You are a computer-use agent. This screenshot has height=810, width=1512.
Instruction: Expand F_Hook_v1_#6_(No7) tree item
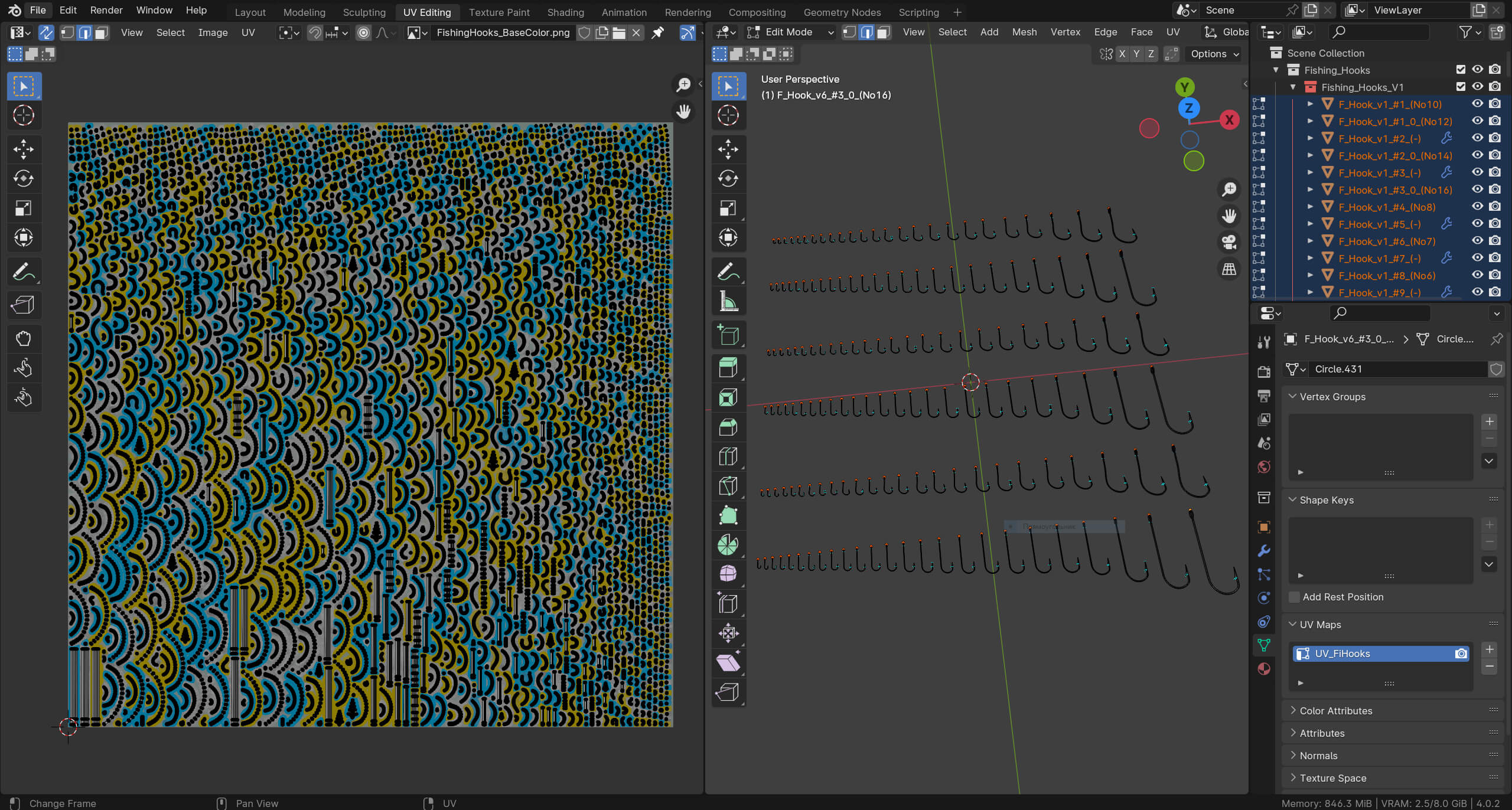1310,241
